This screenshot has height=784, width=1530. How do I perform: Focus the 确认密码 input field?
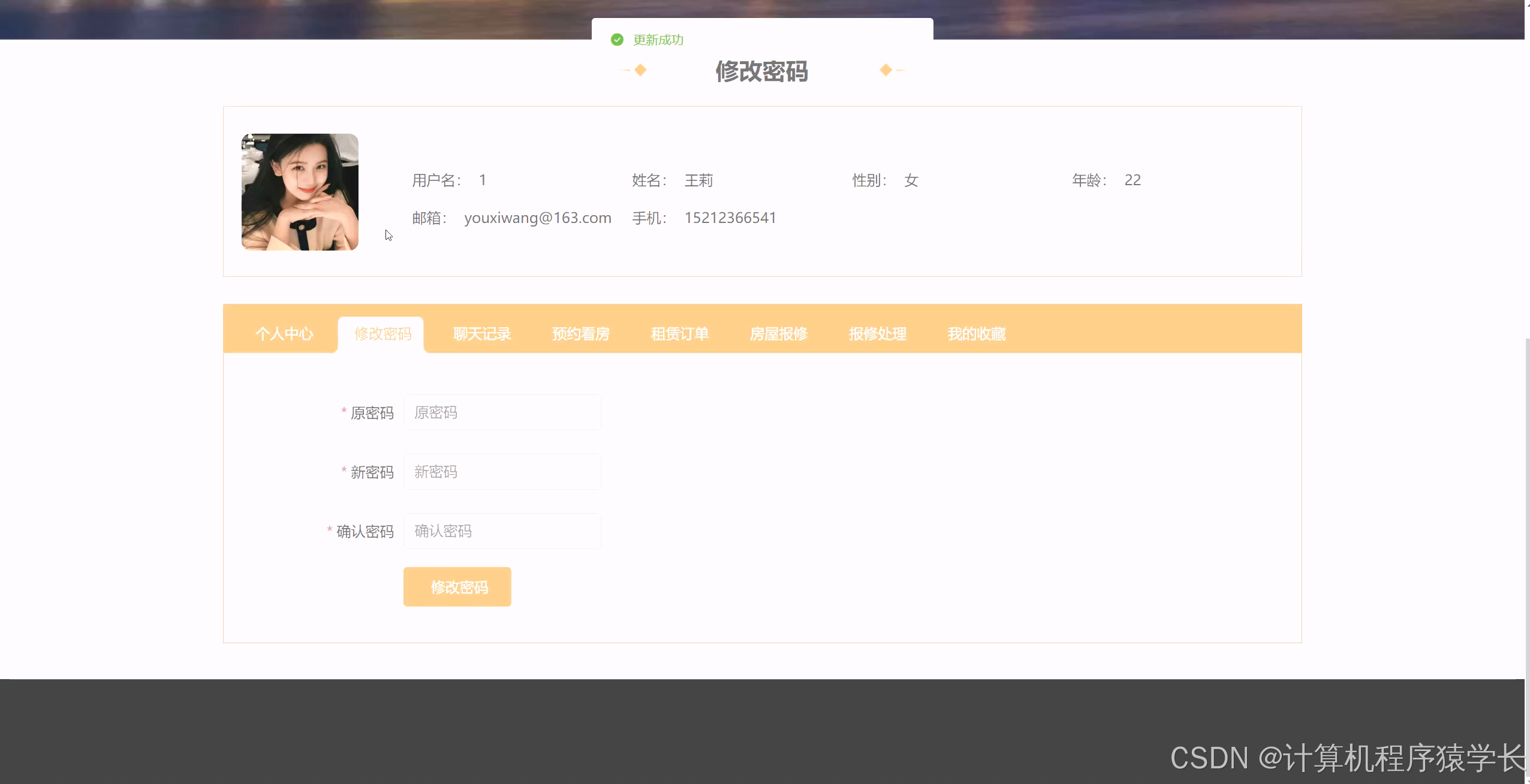pos(502,531)
